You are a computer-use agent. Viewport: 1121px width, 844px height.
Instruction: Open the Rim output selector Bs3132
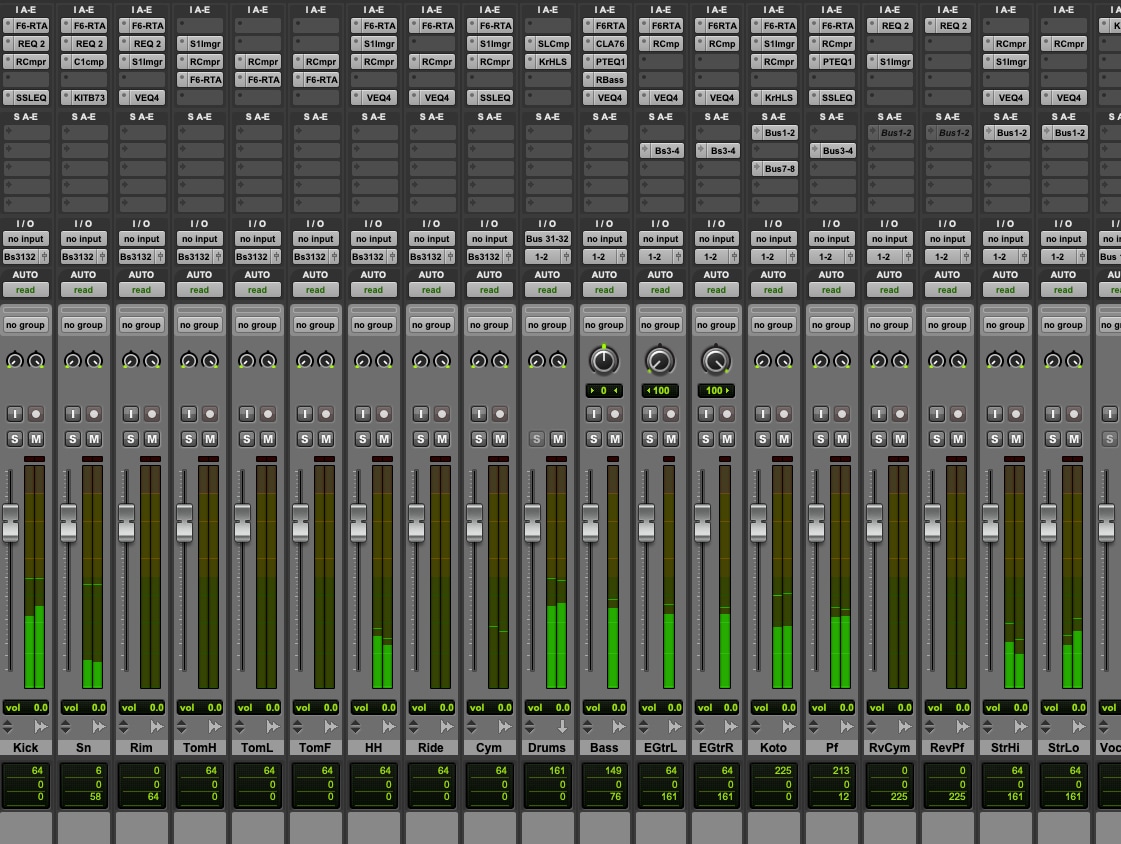click(136, 257)
